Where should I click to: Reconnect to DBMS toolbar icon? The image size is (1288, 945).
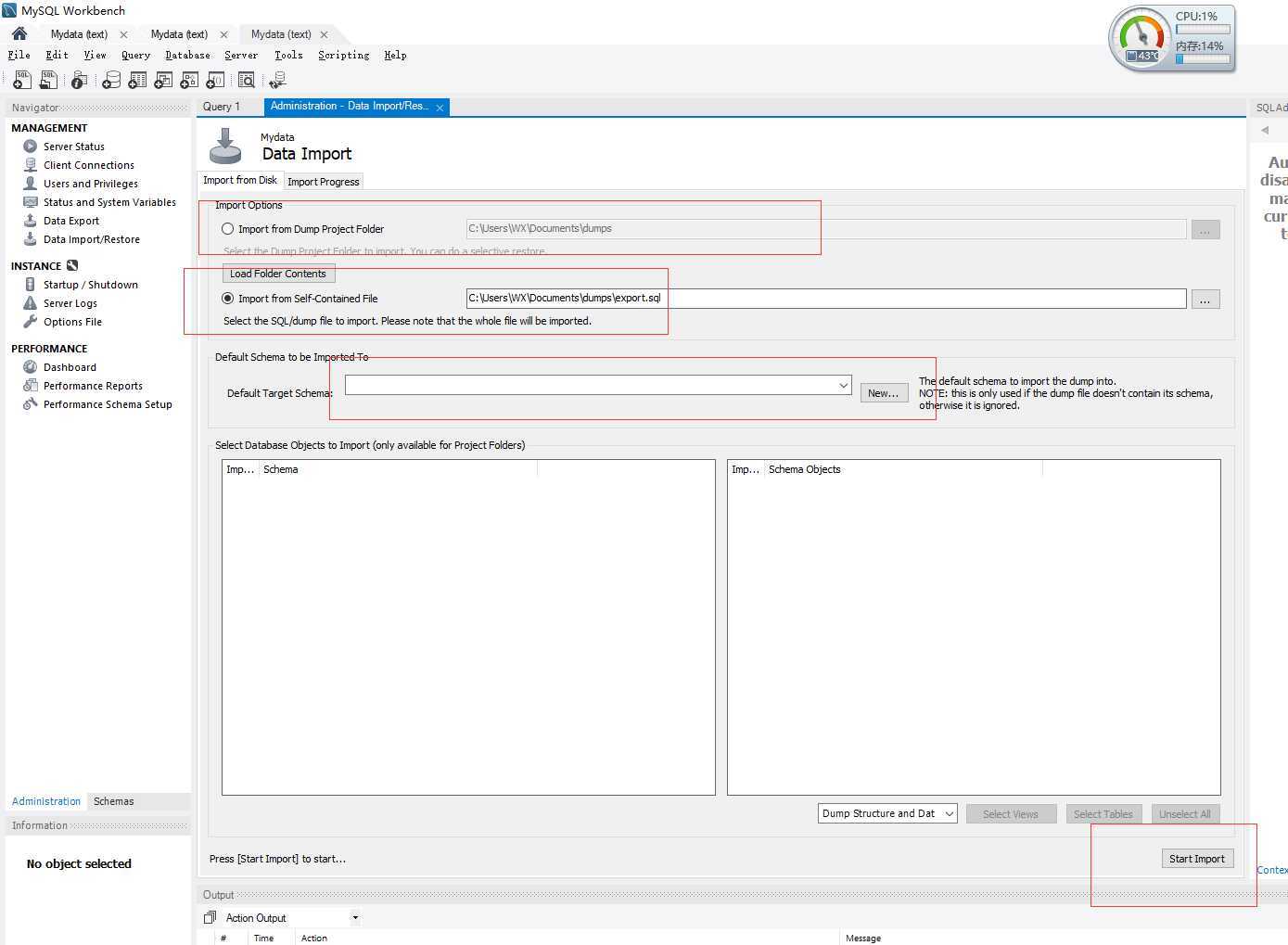point(277,81)
